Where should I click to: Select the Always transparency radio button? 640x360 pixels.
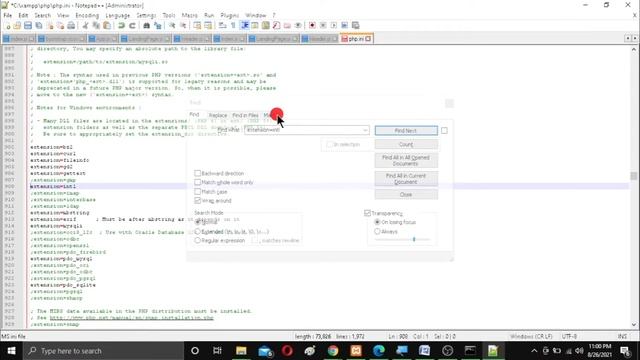(377, 231)
